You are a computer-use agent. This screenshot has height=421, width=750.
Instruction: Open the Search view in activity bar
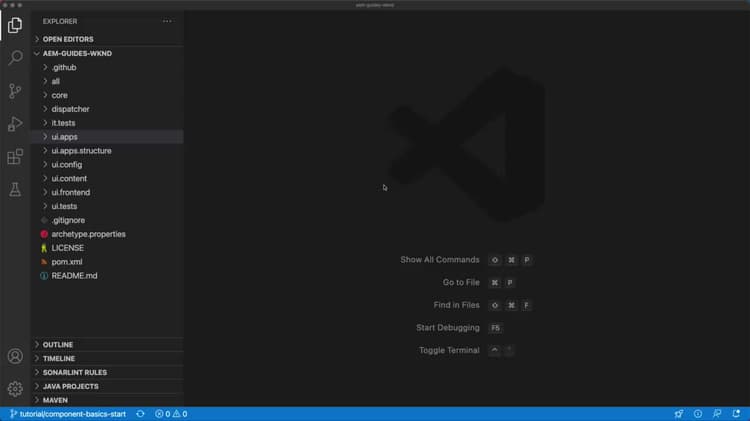pyautogui.click(x=15, y=58)
